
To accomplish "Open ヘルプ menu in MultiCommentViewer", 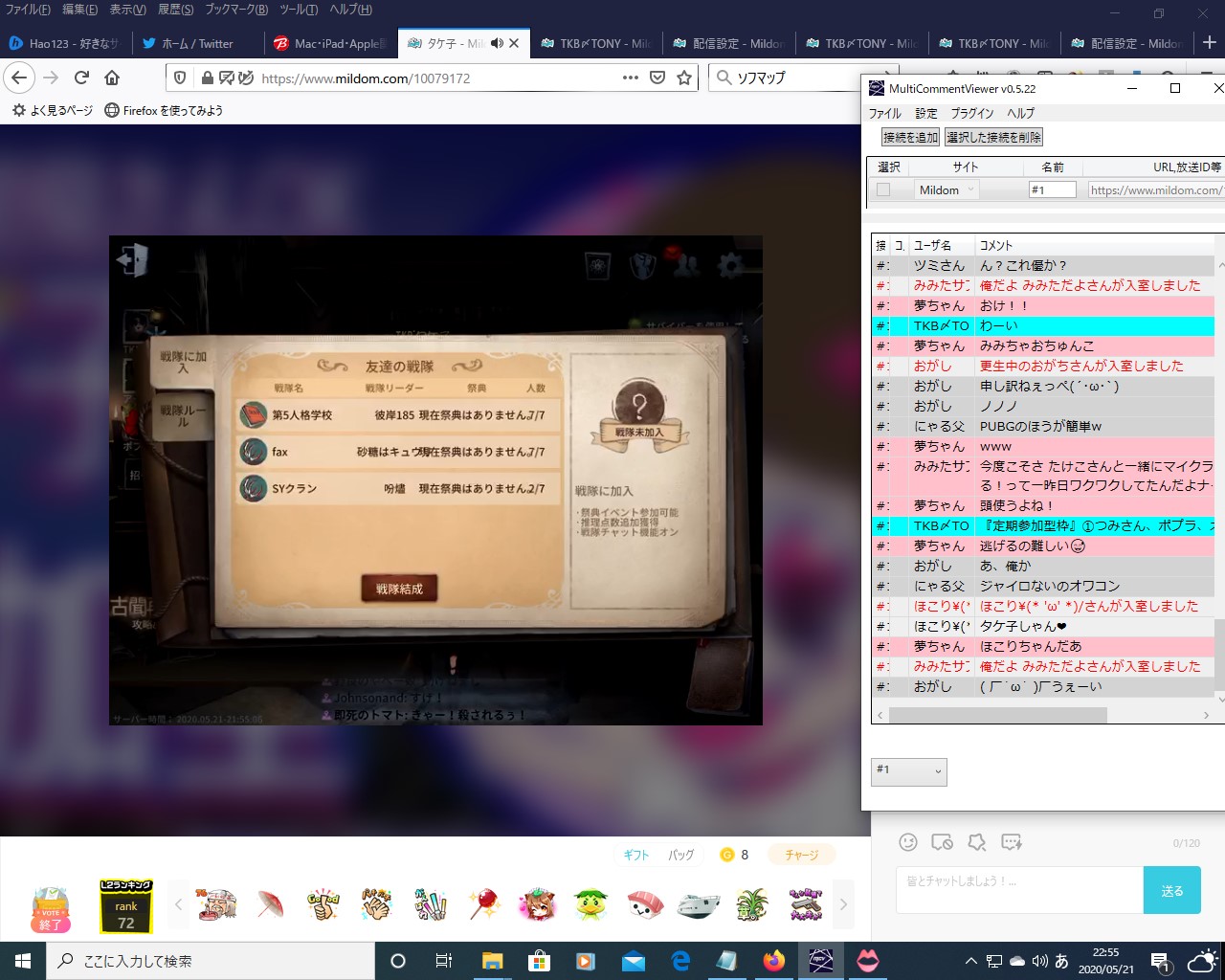I will point(1021,113).
